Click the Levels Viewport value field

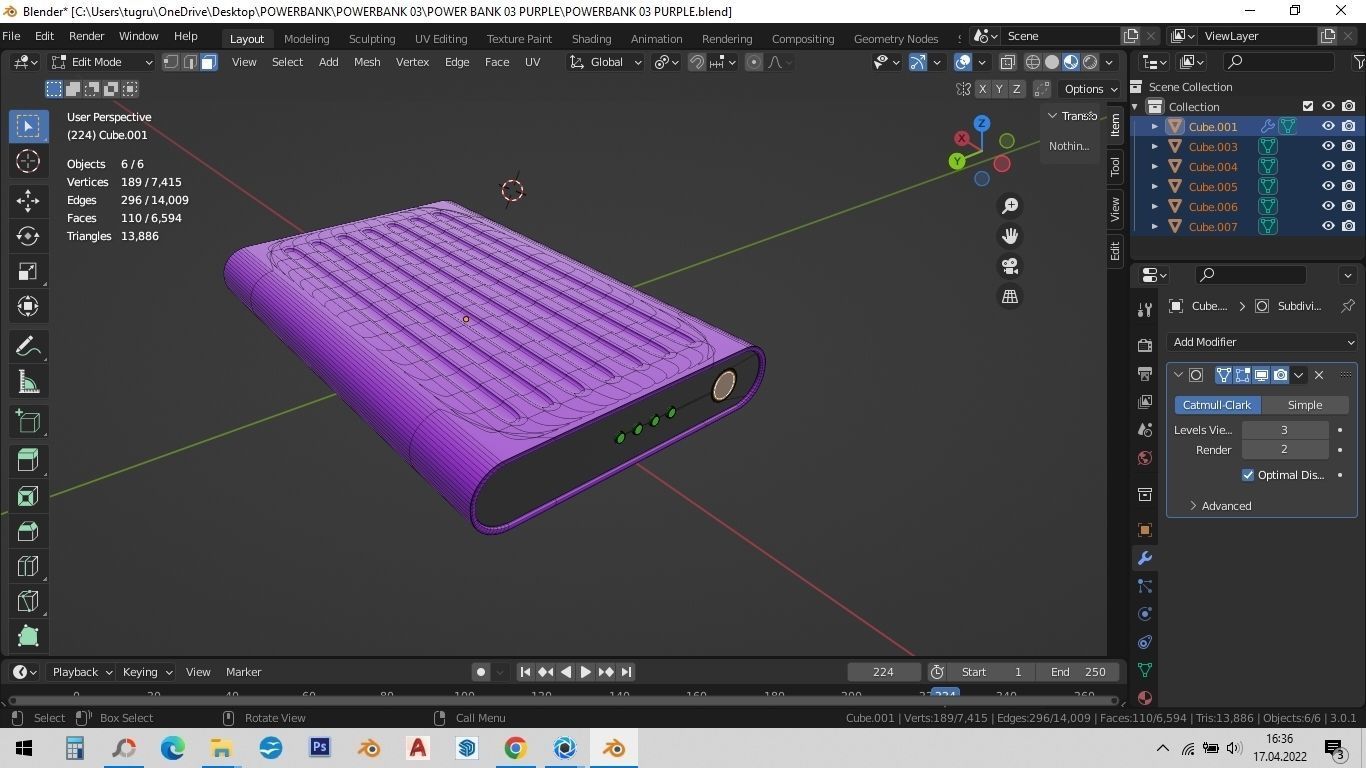(1285, 430)
